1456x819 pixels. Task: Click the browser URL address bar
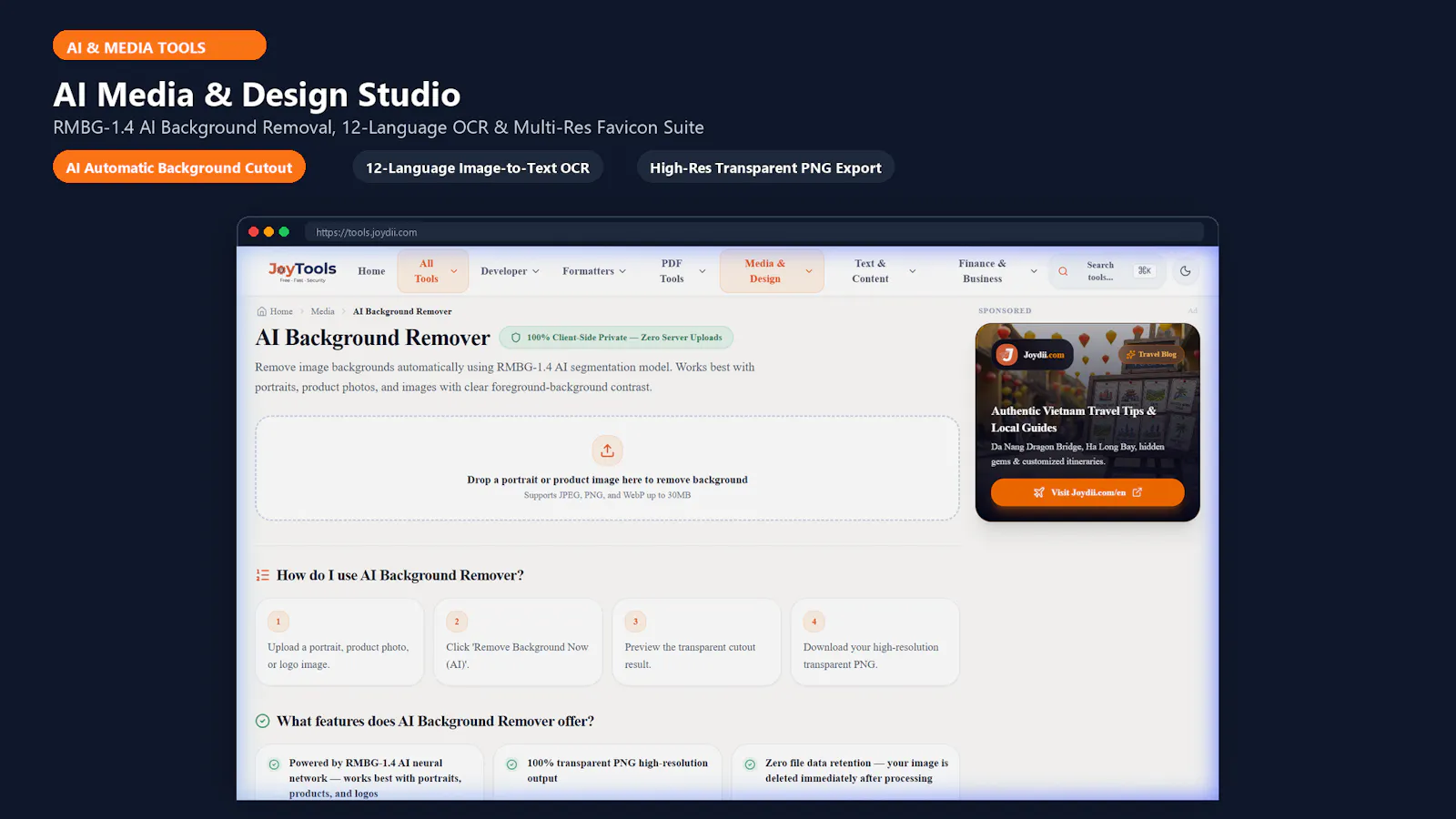754,232
